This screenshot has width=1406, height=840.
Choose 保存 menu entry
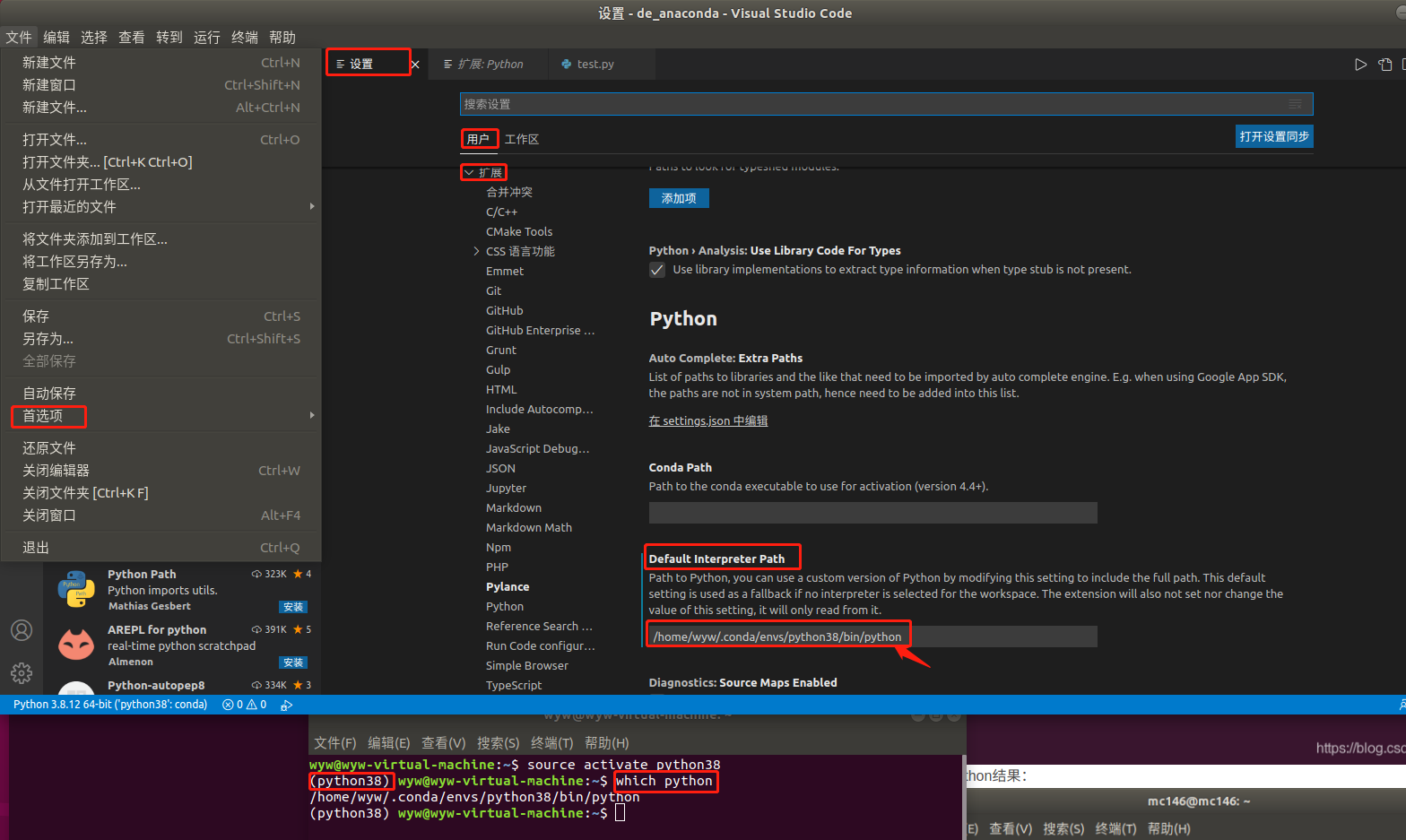(161, 316)
